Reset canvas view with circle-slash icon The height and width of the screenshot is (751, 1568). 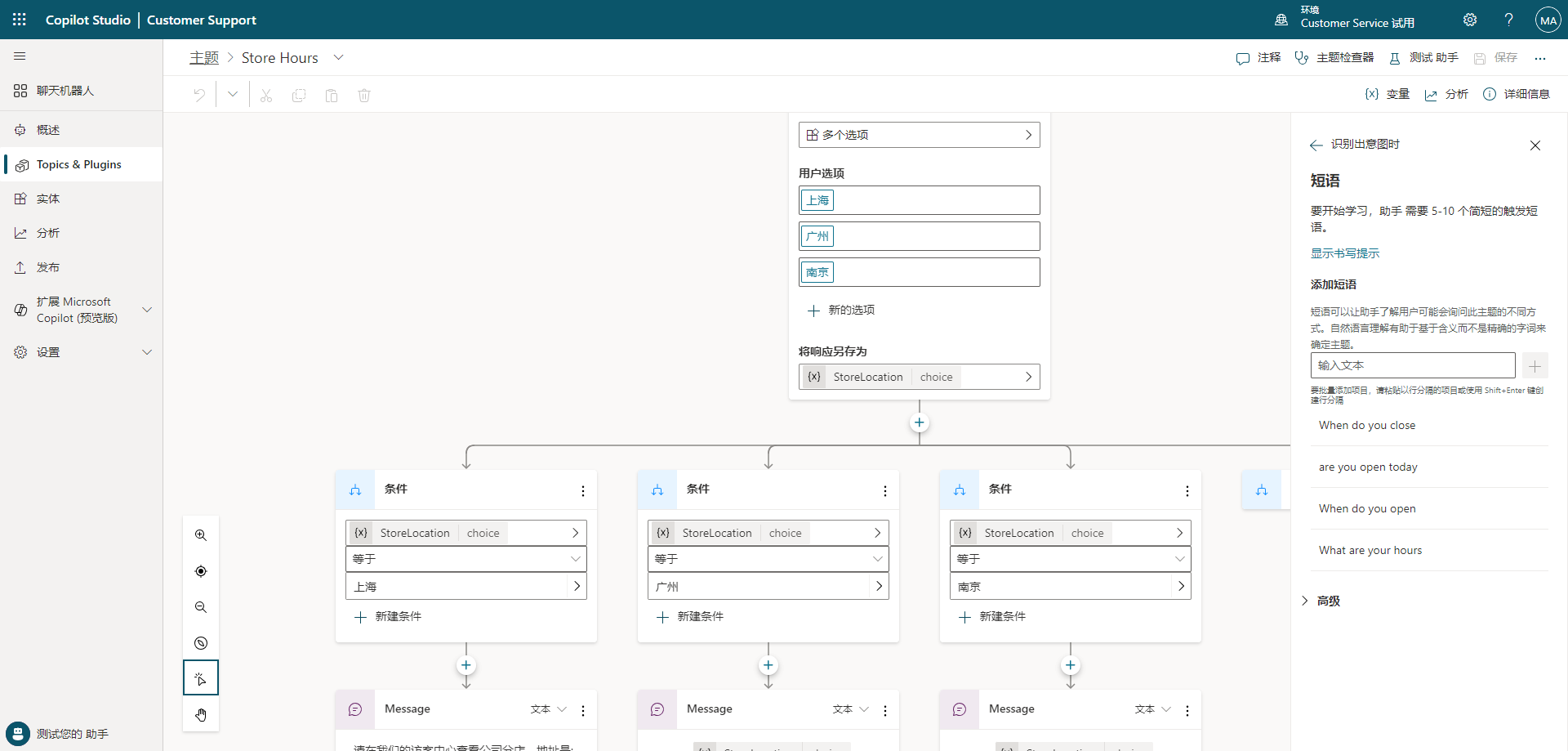point(201,643)
